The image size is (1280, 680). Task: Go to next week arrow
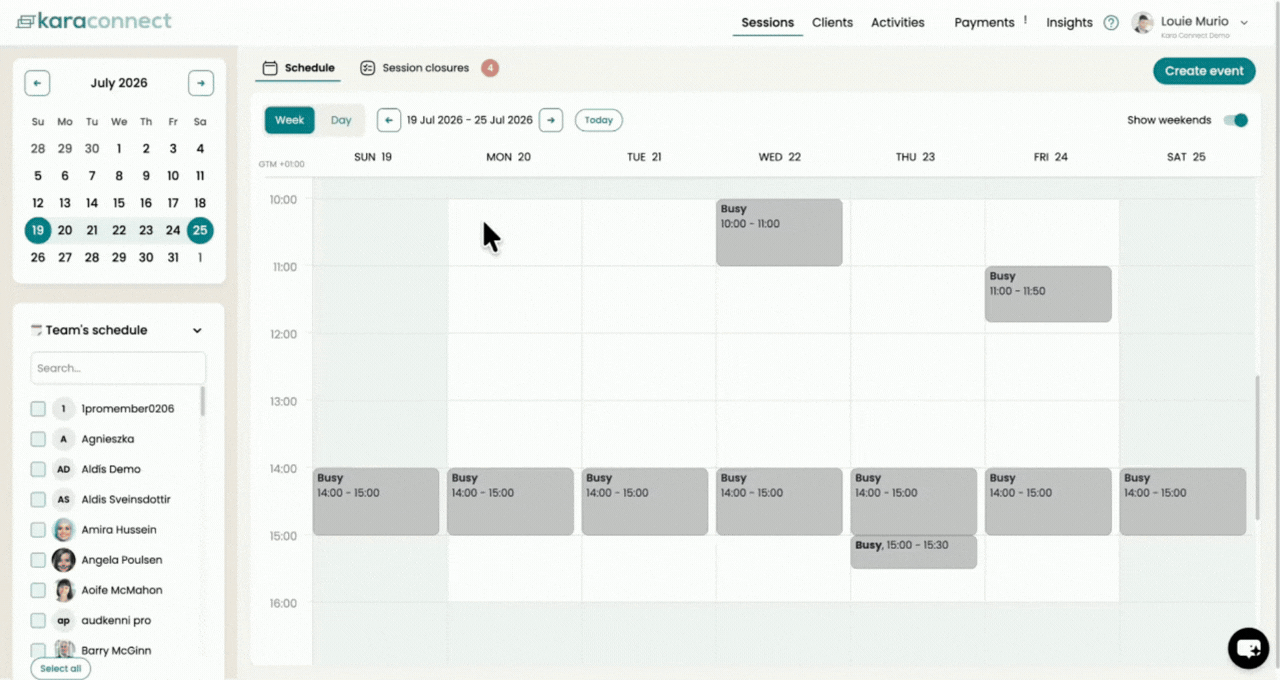551,120
